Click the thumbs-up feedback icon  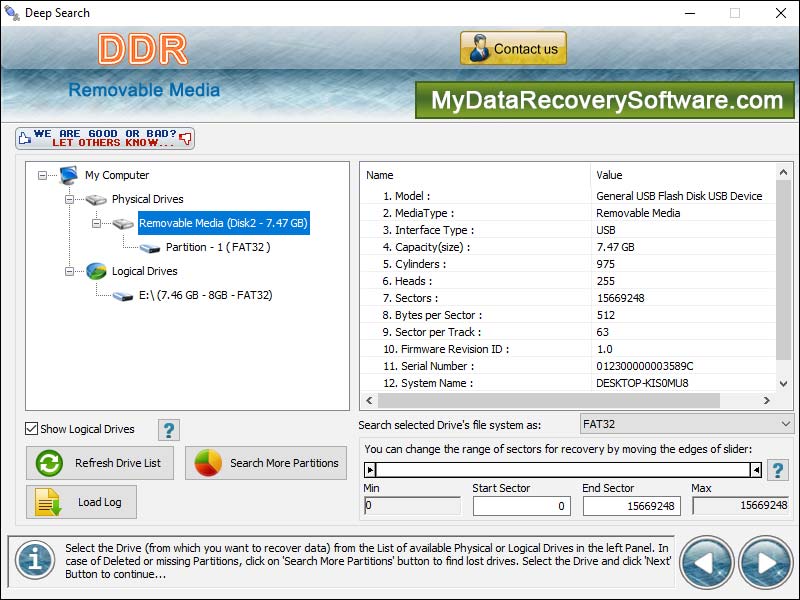tap(24, 137)
